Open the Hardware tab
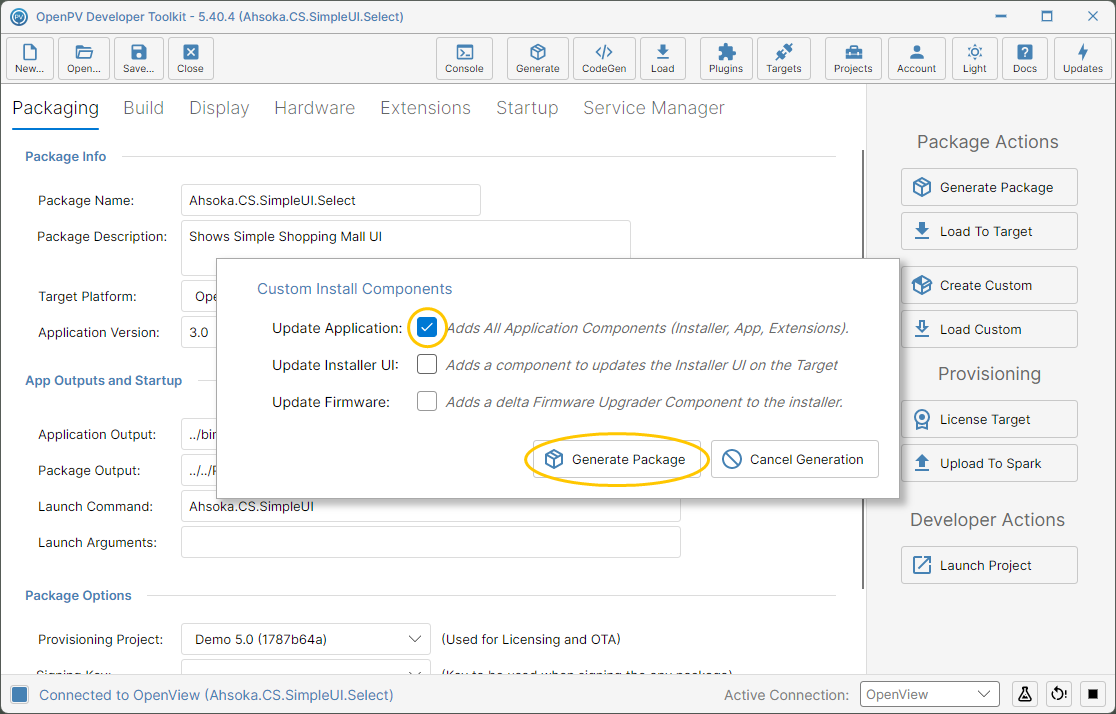Viewport: 1116px width, 714px height. click(x=315, y=108)
